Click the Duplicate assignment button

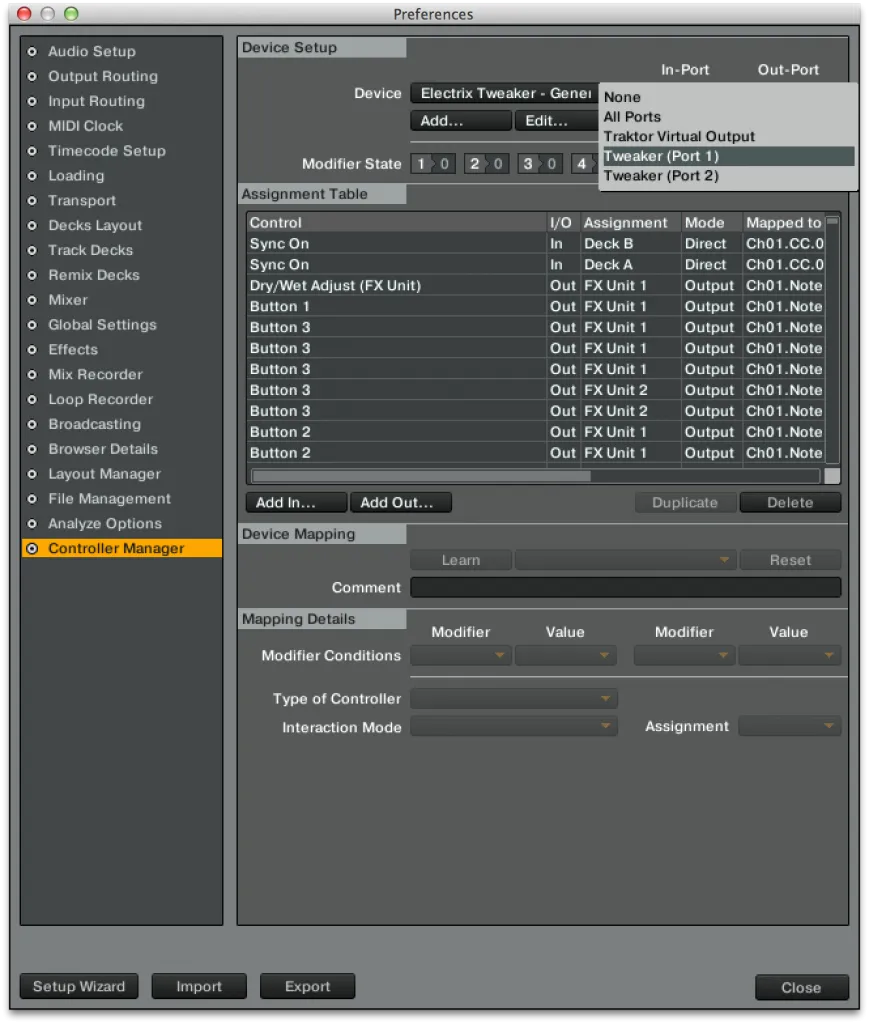click(x=686, y=503)
